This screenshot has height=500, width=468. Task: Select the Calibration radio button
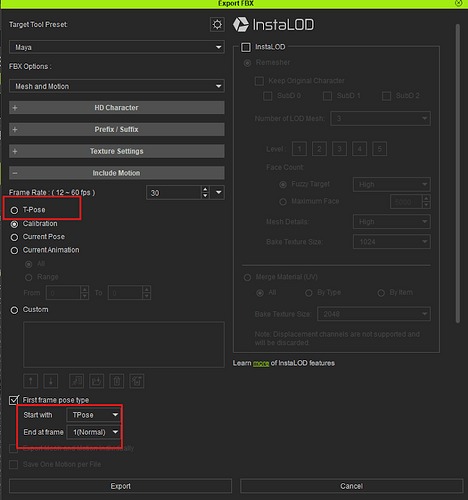click(14, 224)
